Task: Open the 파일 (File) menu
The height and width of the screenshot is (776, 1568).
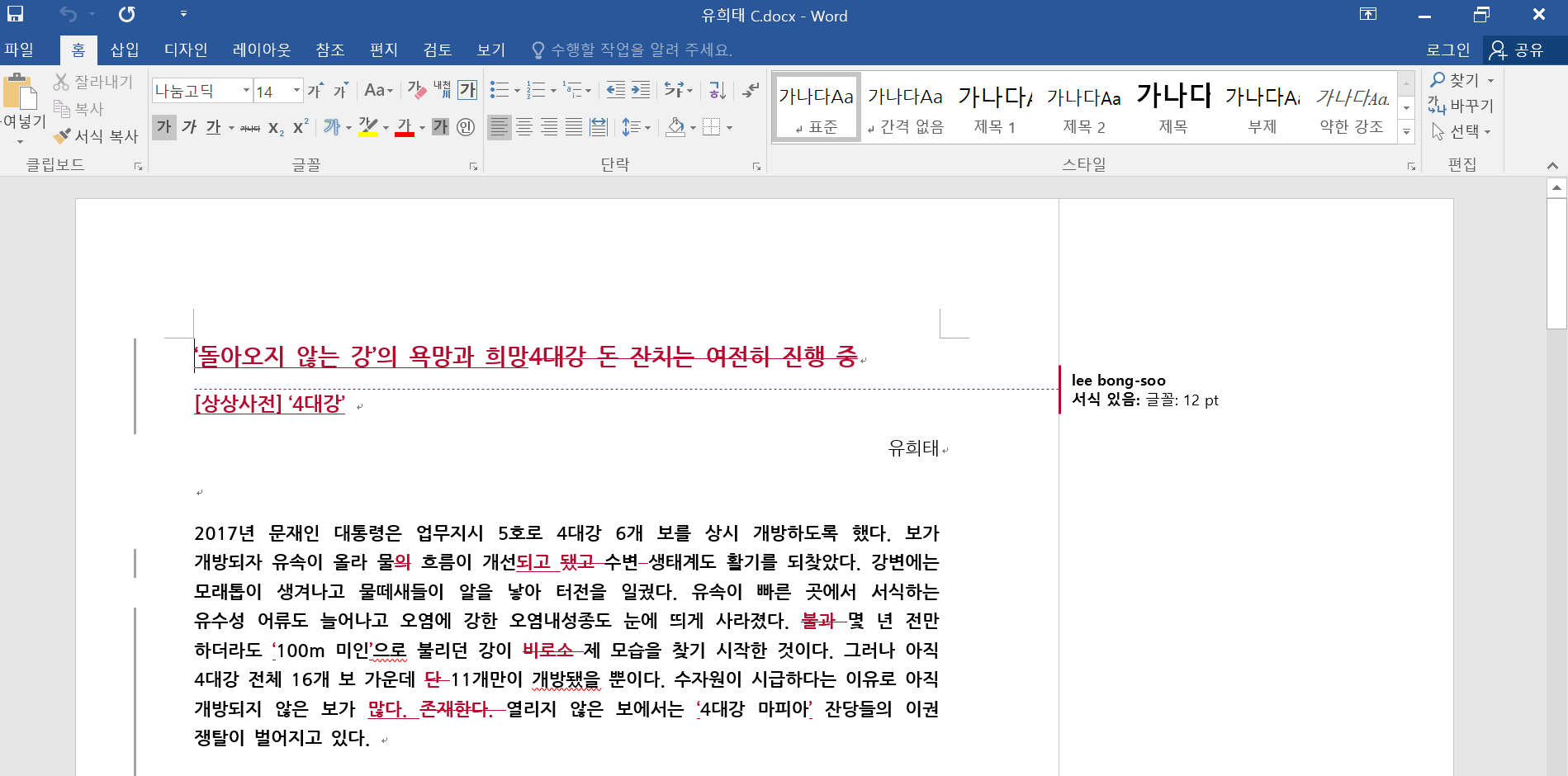Action: pos(19,50)
